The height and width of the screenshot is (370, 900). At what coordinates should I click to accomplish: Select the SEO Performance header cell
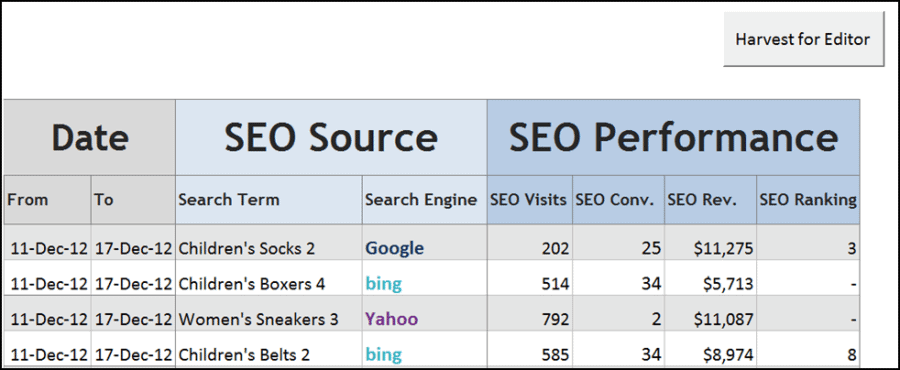(673, 137)
